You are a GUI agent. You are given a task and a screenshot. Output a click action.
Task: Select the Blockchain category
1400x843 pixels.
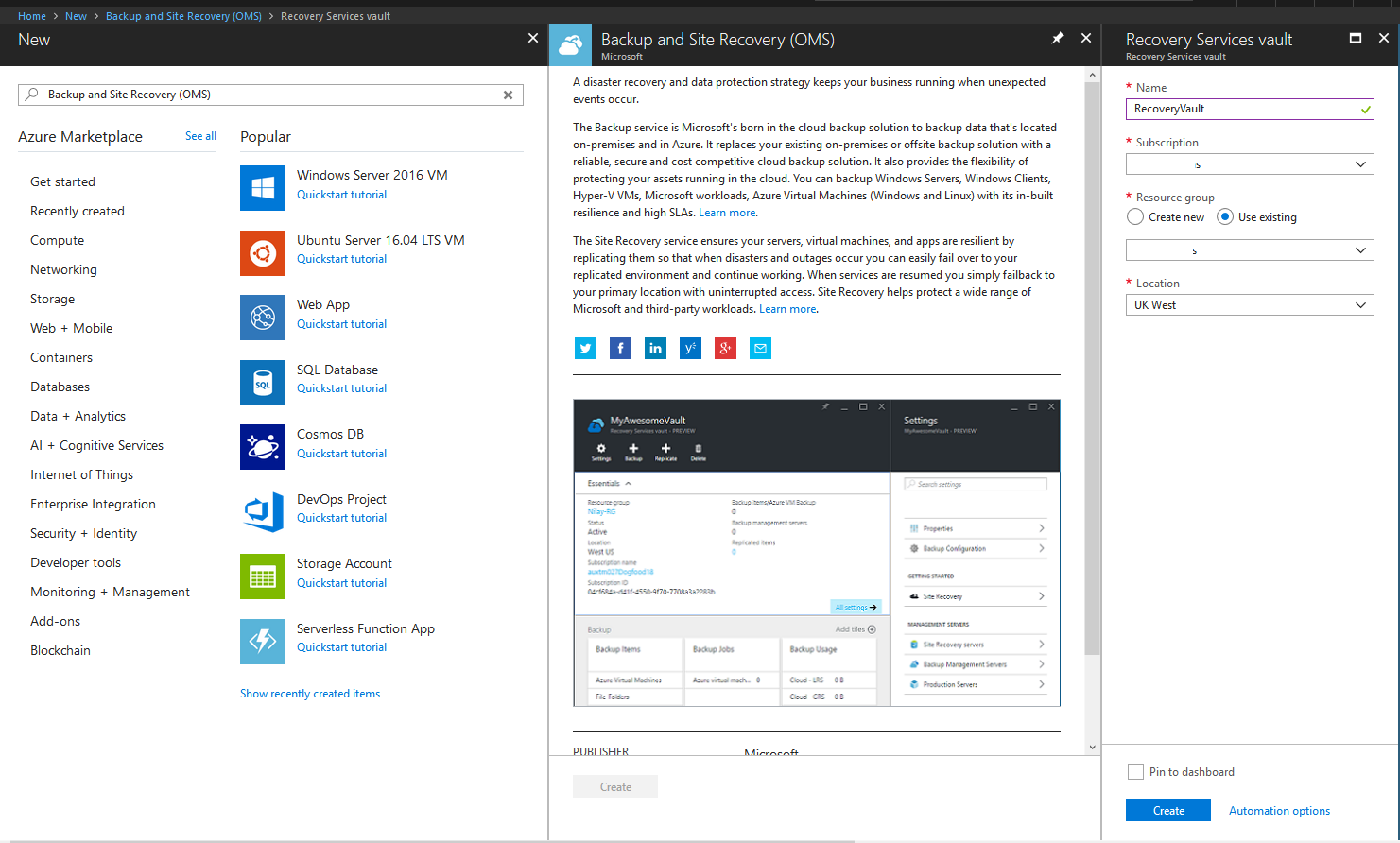tap(60, 650)
